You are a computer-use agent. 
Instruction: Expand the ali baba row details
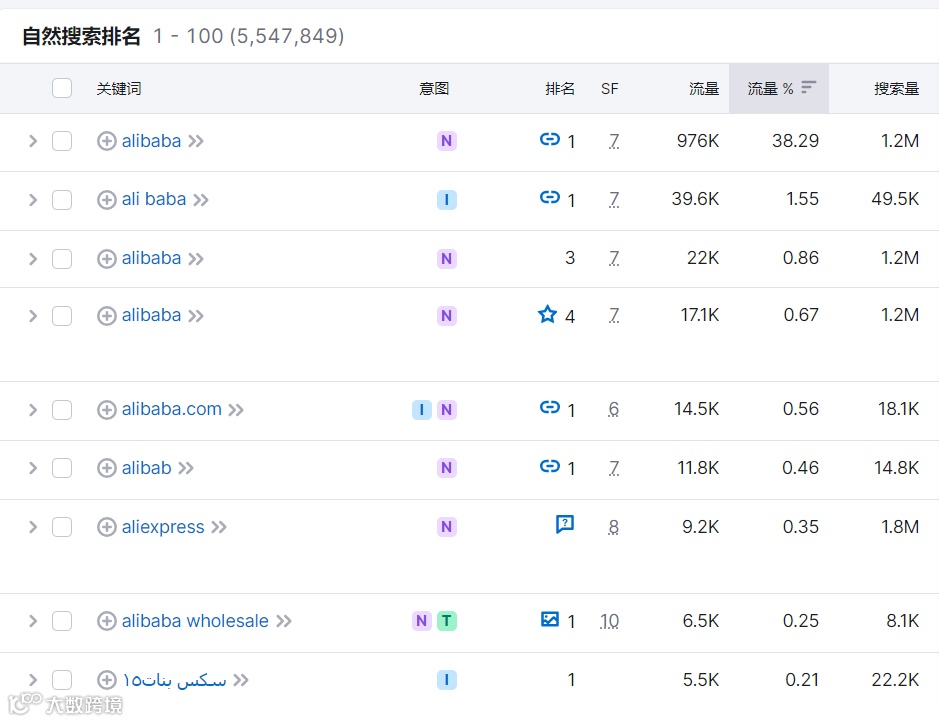pos(33,200)
